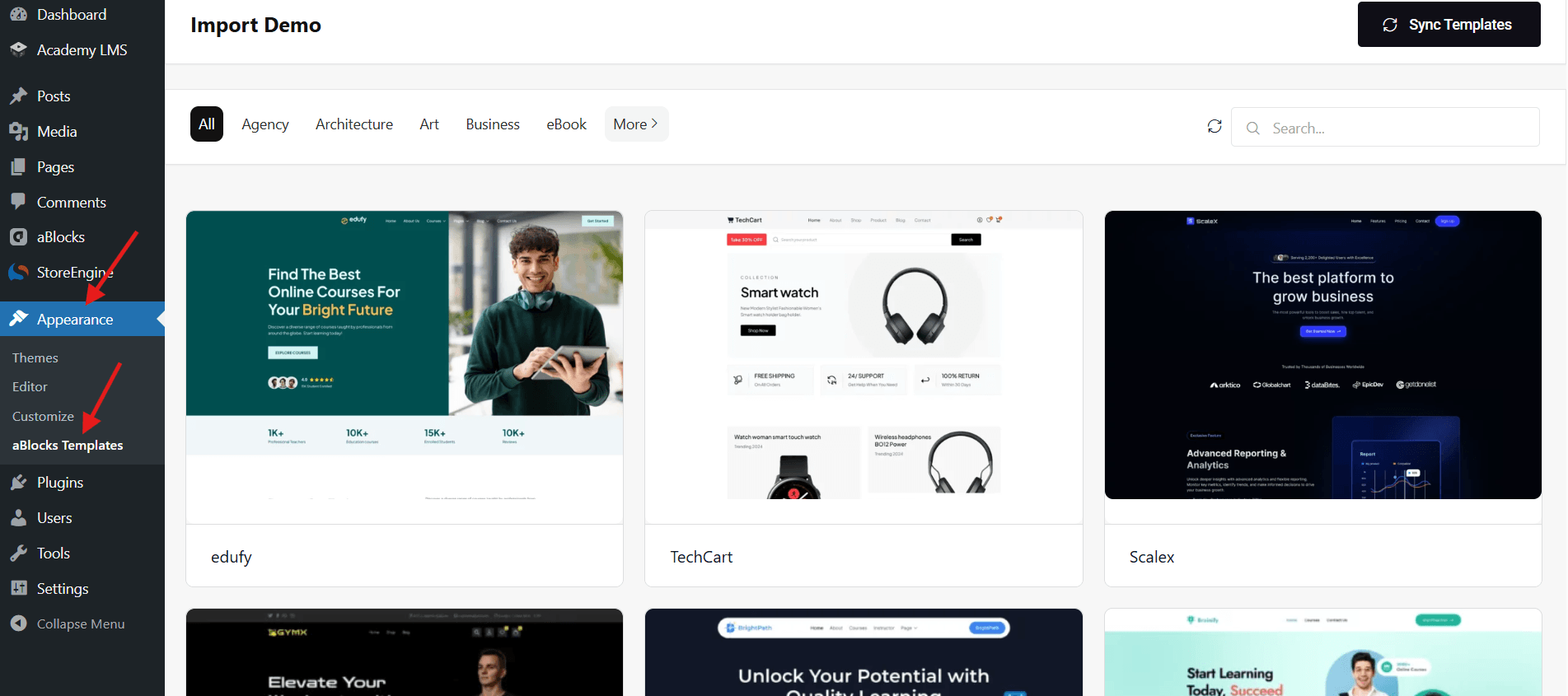This screenshot has width=1568, height=696.
Task: Open the BrightPath template preview
Action: (864, 652)
